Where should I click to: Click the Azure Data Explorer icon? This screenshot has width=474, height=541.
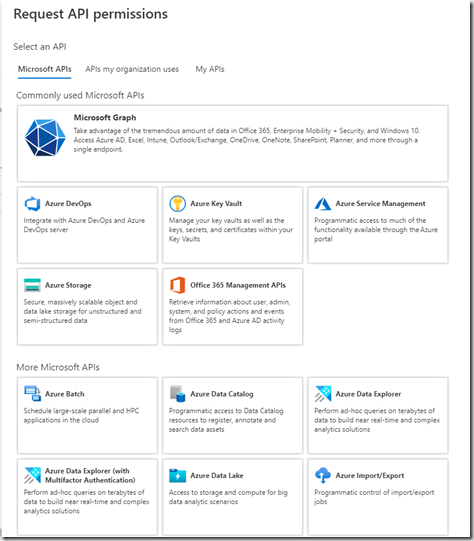click(323, 394)
